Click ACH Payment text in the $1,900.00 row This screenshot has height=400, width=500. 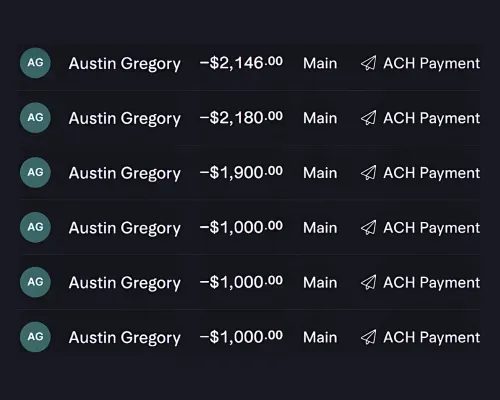pos(432,173)
